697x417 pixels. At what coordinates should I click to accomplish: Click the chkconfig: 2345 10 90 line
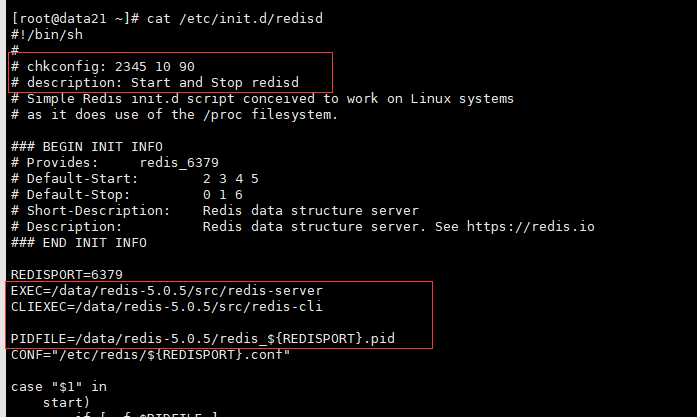click(x=103, y=67)
